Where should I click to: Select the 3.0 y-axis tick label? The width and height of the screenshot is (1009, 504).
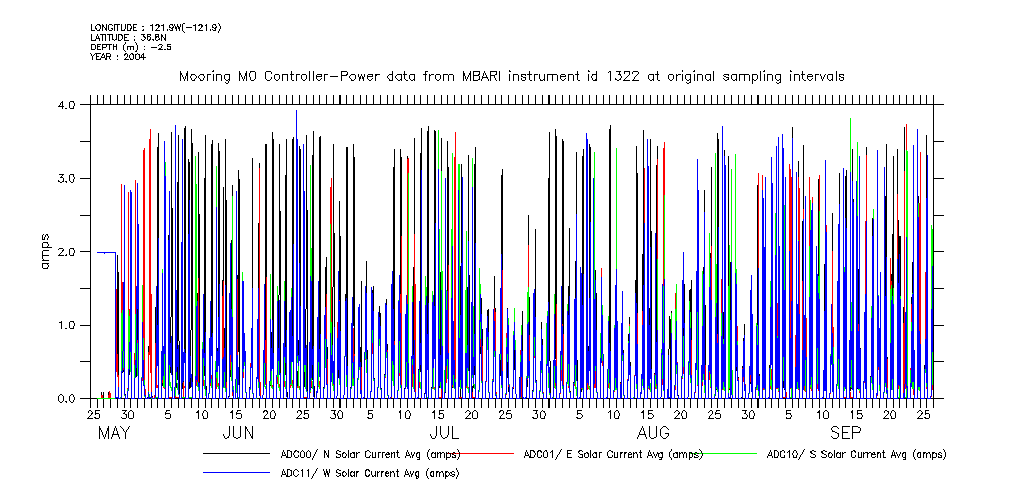pyautogui.click(x=68, y=178)
